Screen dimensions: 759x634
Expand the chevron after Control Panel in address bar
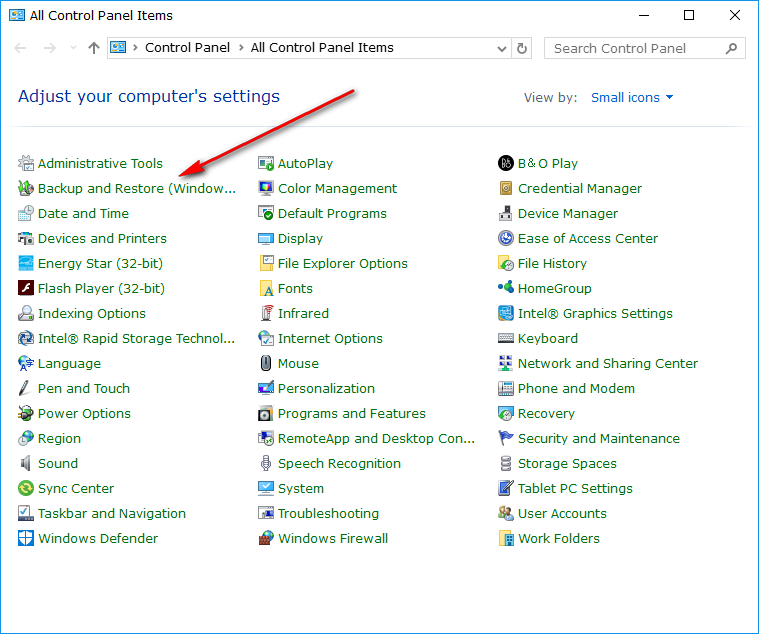pos(241,48)
